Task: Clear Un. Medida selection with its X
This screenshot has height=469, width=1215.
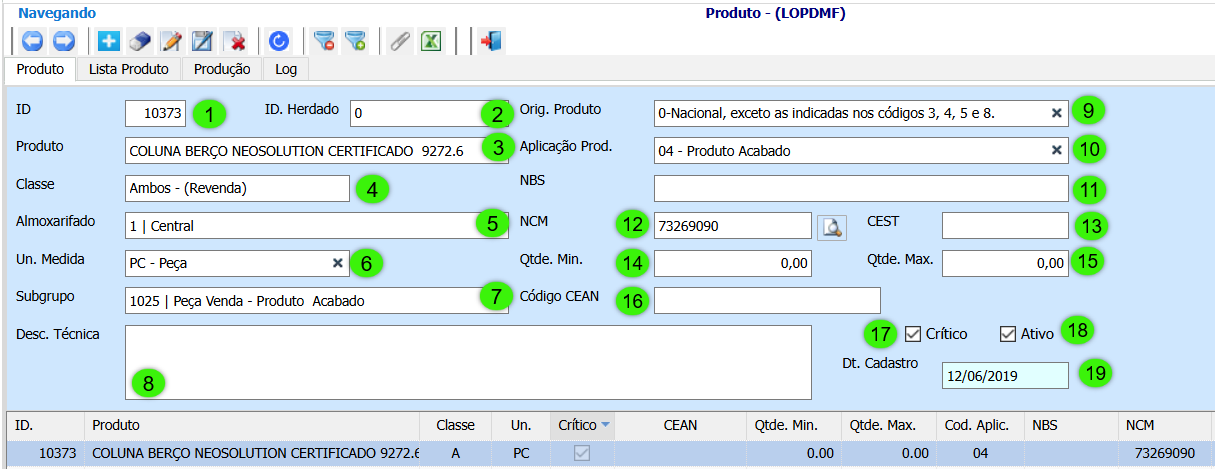Action: [x=337, y=263]
